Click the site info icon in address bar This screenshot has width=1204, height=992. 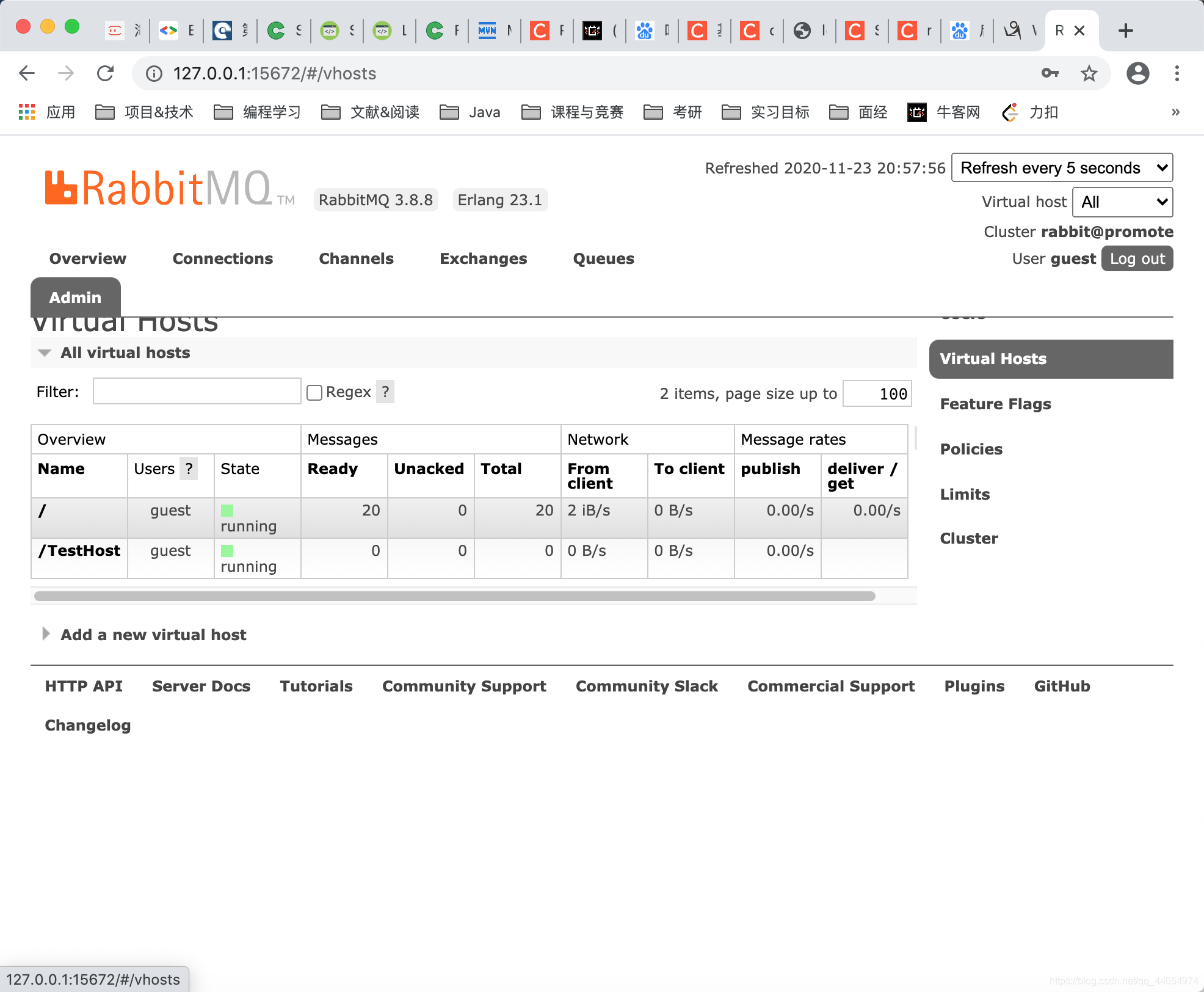(x=154, y=74)
